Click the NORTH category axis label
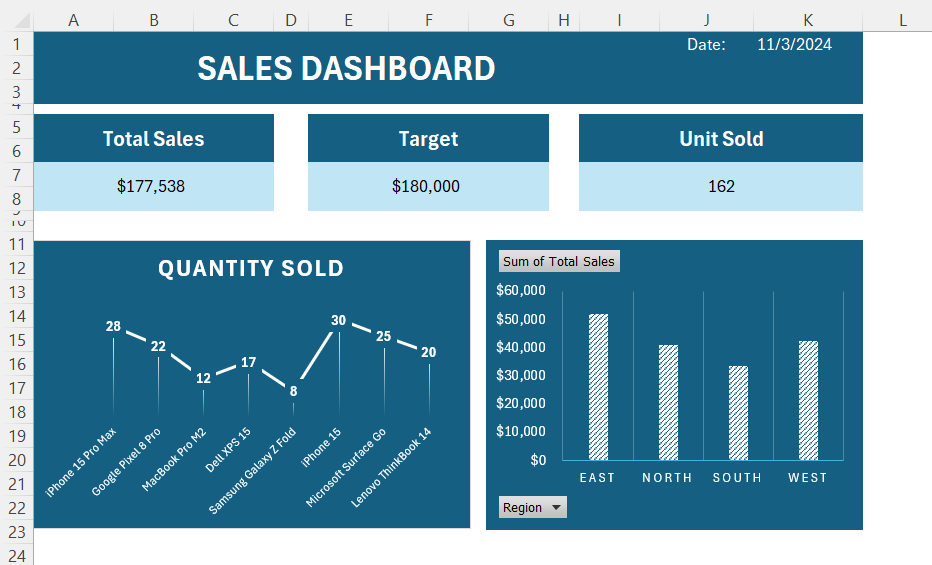Viewport: 932px width, 565px height. 667,478
